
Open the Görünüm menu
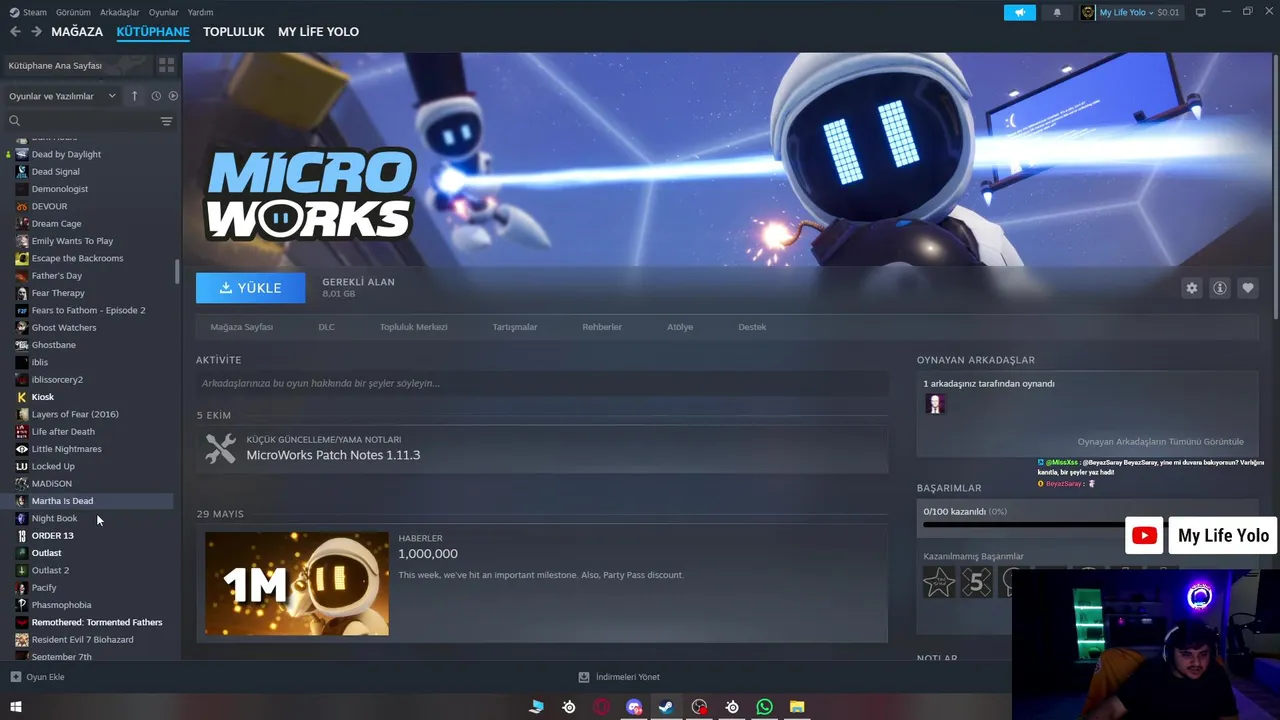pos(73,12)
